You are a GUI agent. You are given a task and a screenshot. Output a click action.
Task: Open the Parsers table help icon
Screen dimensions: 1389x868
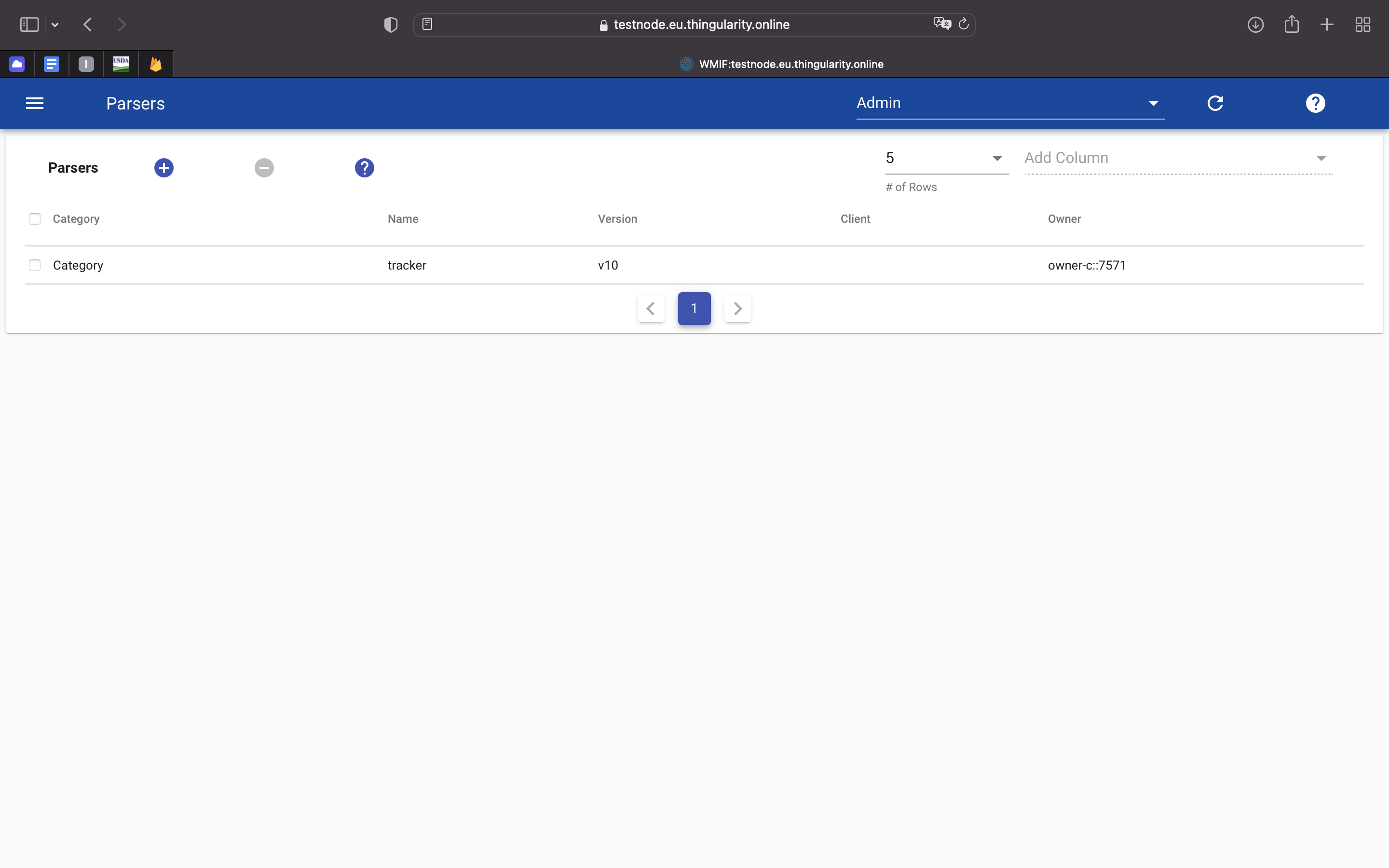point(365,168)
